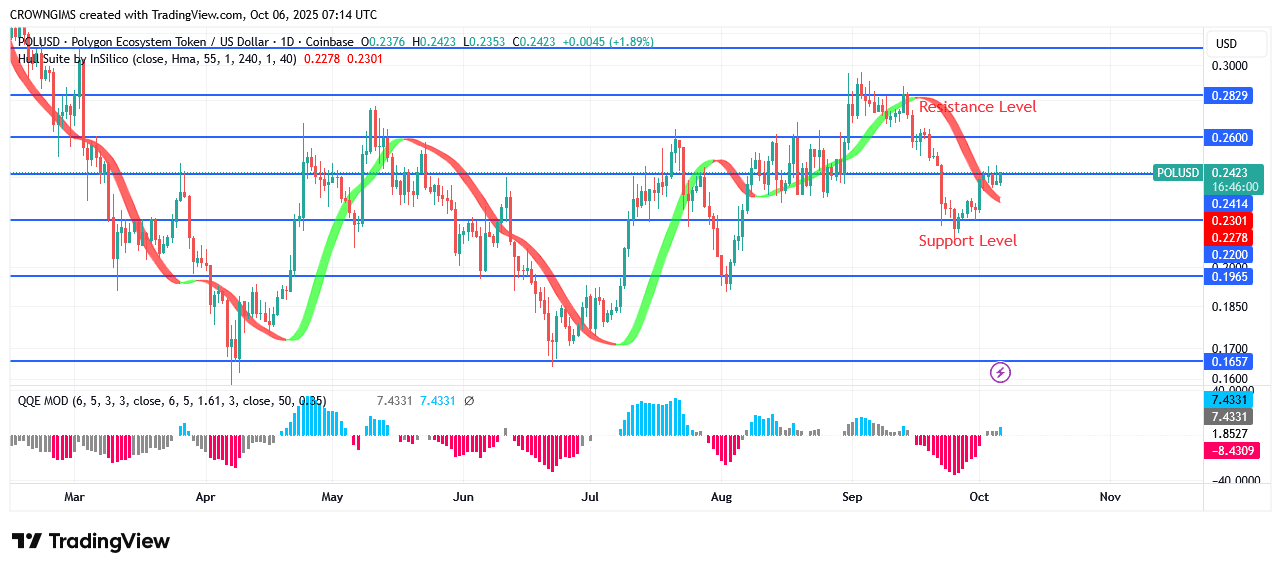
Task: Select the Support Level text annotation
Action: pos(967,241)
